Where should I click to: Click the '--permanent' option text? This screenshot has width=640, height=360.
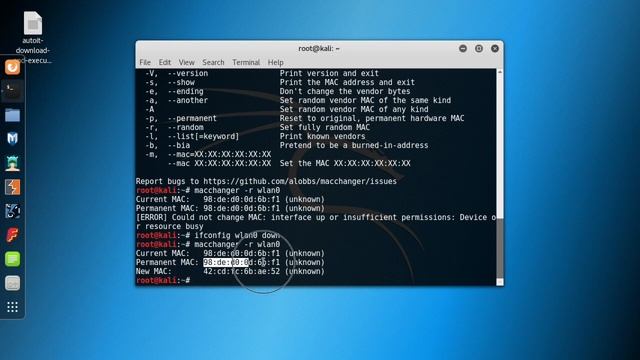192,118
